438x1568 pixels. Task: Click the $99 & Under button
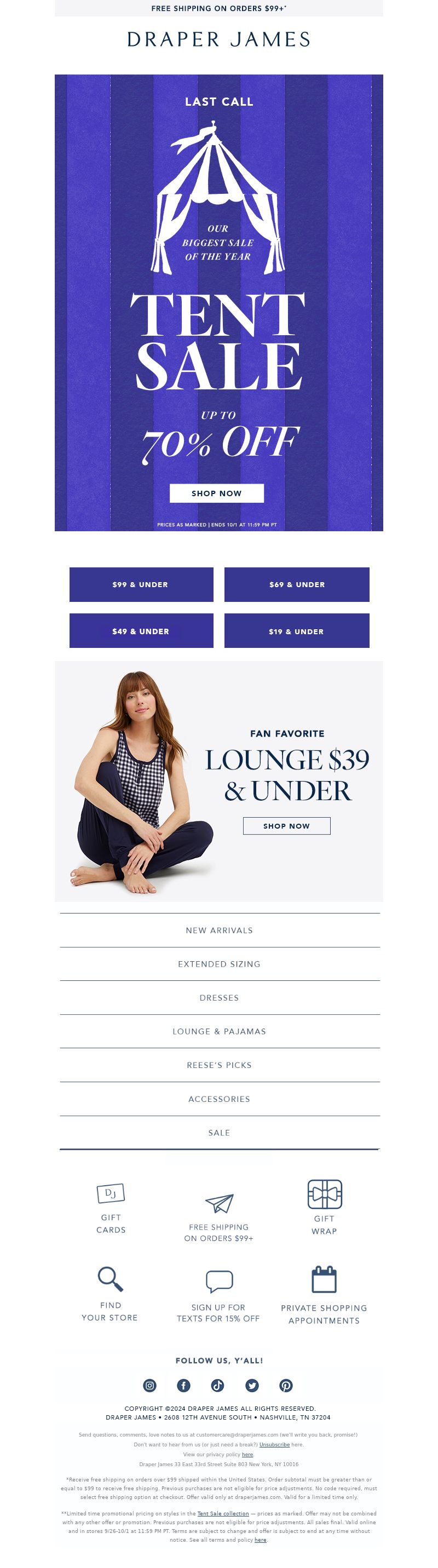pyautogui.click(x=141, y=584)
